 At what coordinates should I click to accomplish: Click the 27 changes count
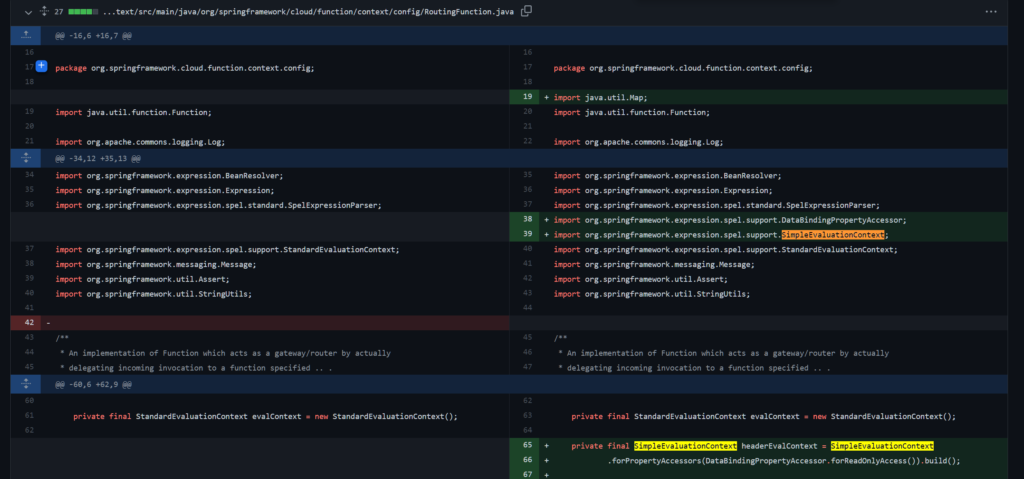pos(59,12)
